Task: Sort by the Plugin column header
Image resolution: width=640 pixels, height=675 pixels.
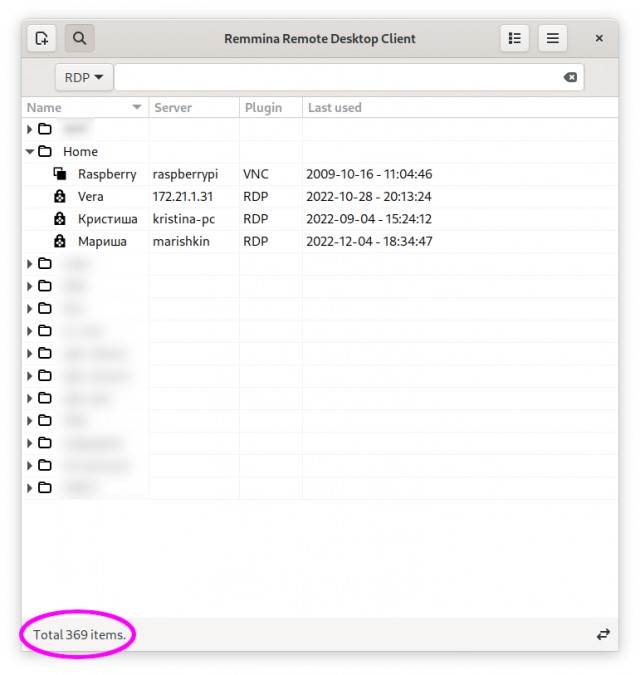Action: pos(271,108)
